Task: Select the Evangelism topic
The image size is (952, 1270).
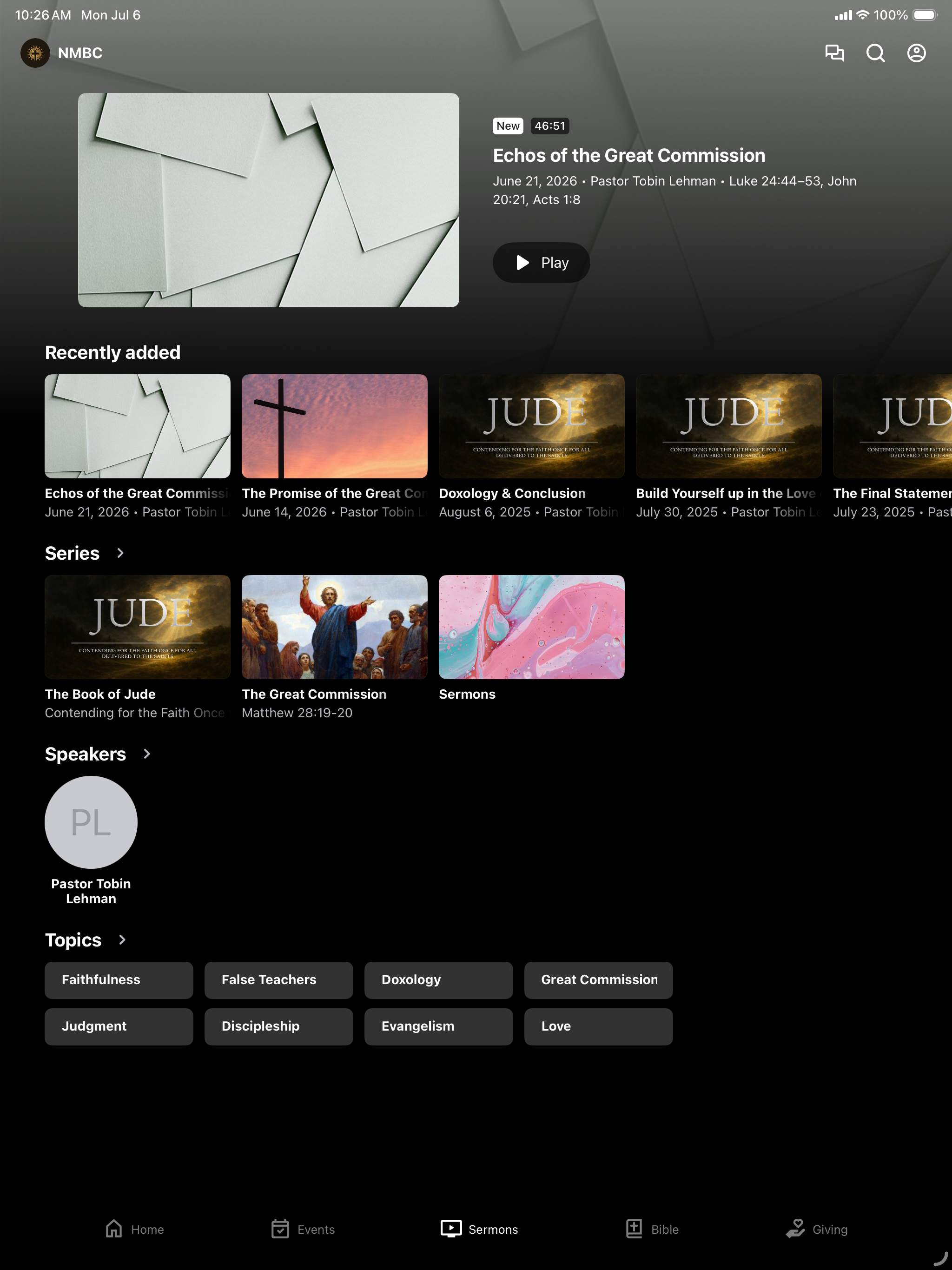Action: [438, 1026]
